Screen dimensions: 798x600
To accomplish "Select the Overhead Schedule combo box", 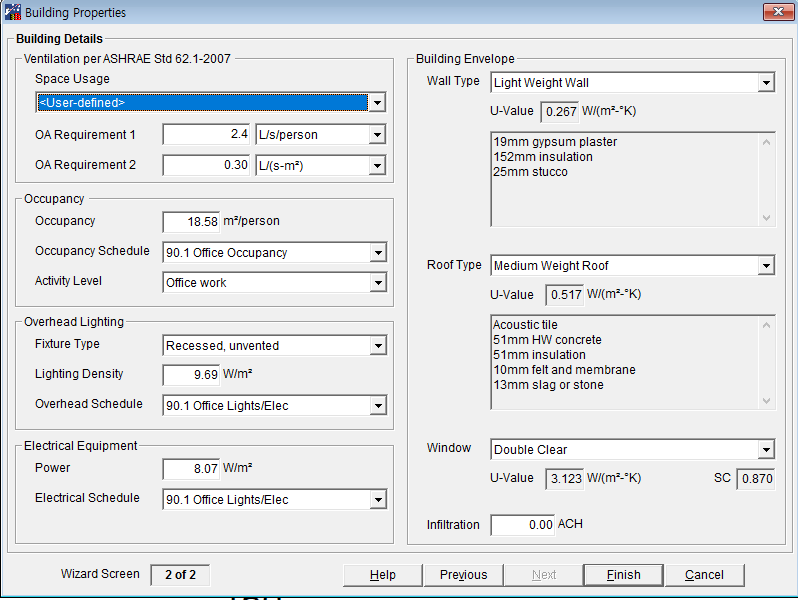I will (x=274, y=405).
